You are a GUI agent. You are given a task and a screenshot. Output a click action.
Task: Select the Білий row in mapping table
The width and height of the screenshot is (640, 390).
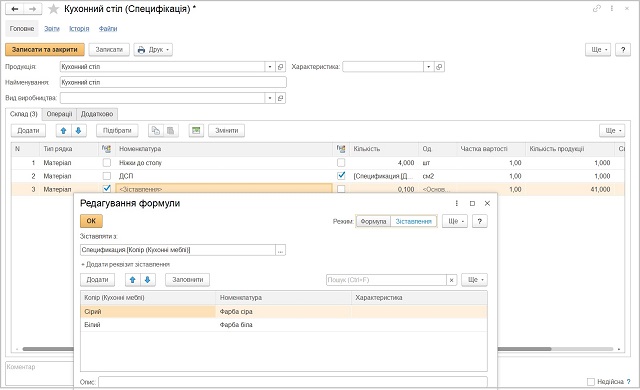284,325
